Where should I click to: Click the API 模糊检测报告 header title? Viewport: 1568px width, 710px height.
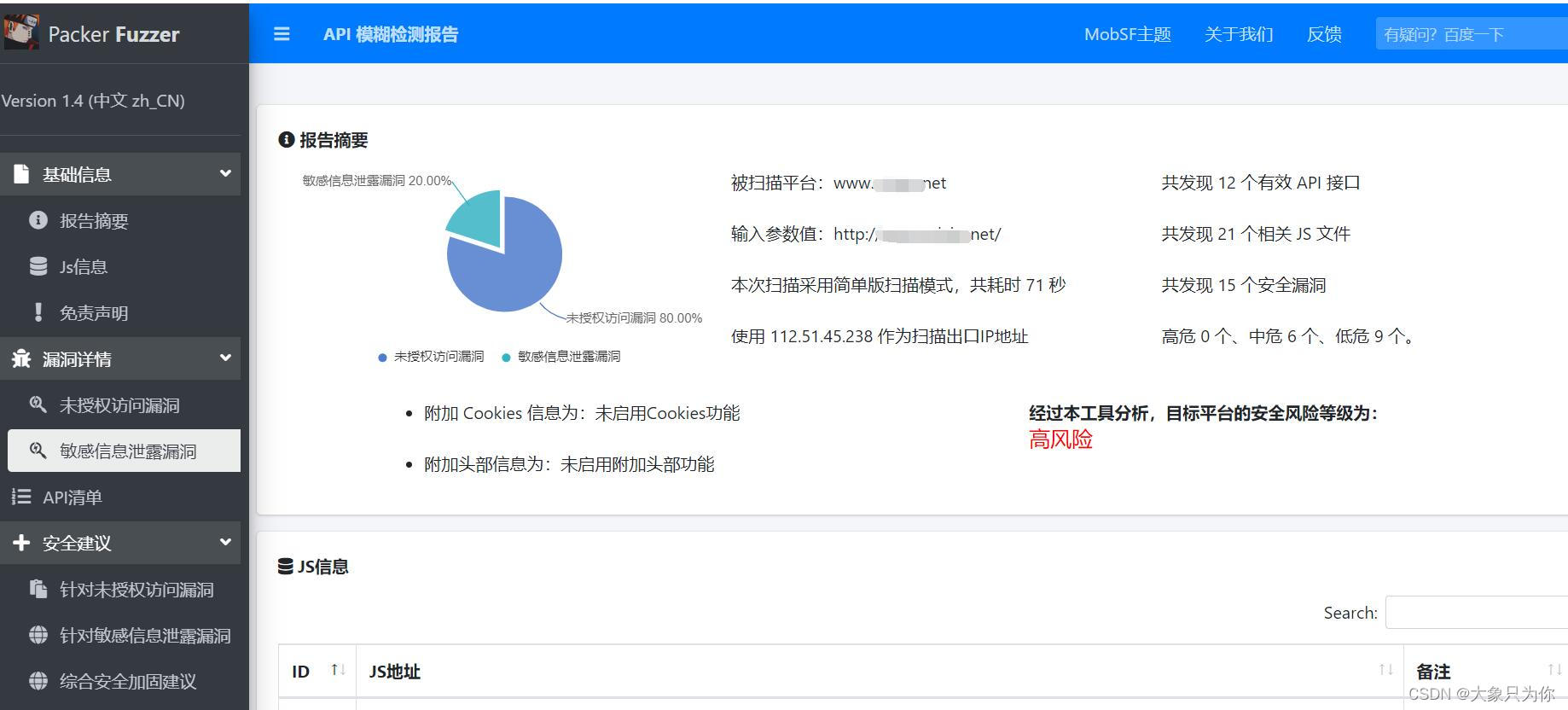[391, 34]
